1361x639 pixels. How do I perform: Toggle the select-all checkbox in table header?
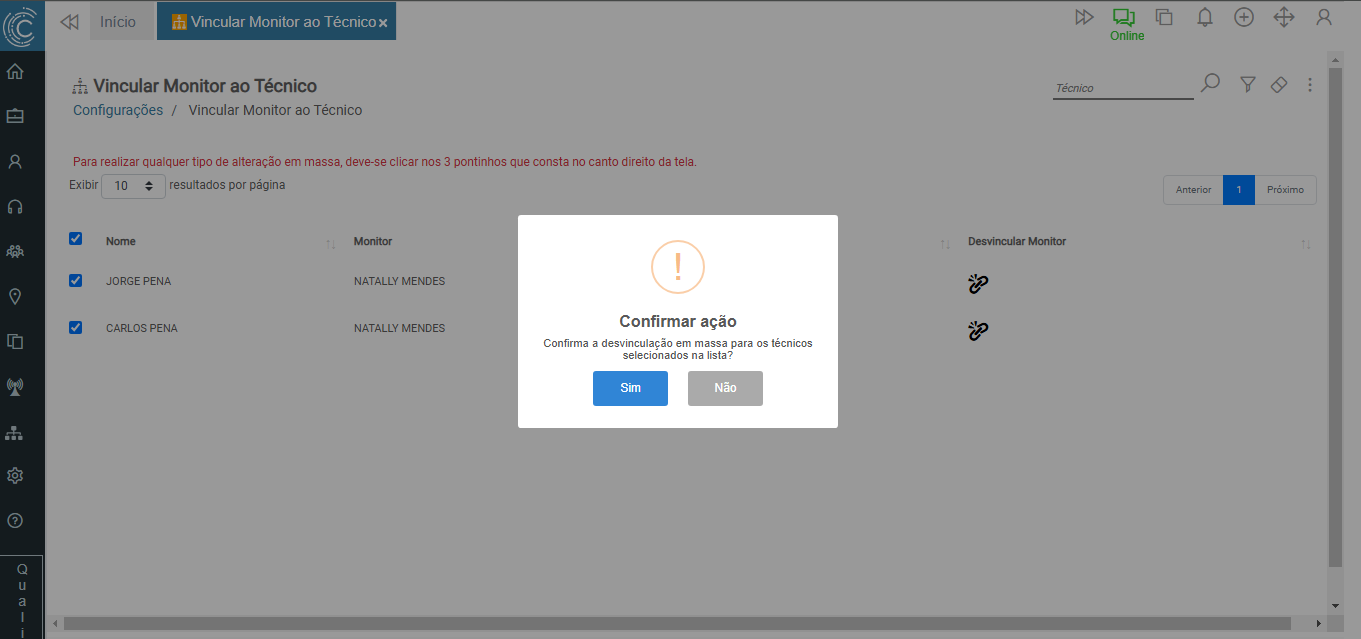click(x=75, y=238)
